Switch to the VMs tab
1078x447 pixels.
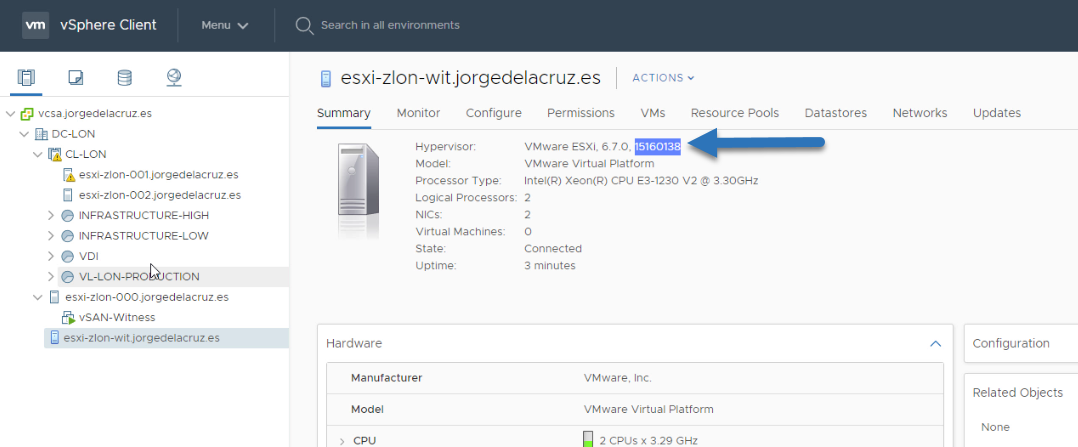652,113
